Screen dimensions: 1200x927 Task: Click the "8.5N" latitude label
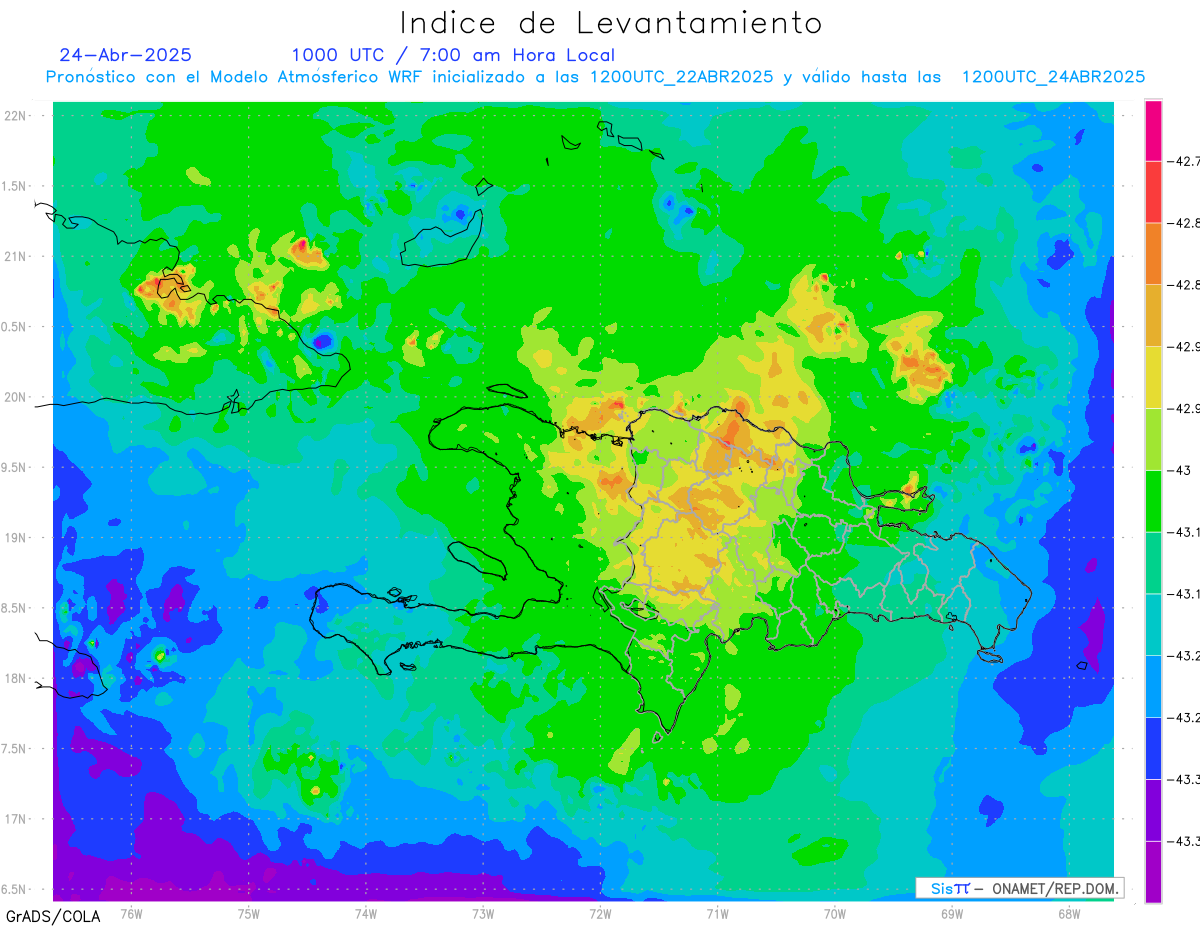15,608
